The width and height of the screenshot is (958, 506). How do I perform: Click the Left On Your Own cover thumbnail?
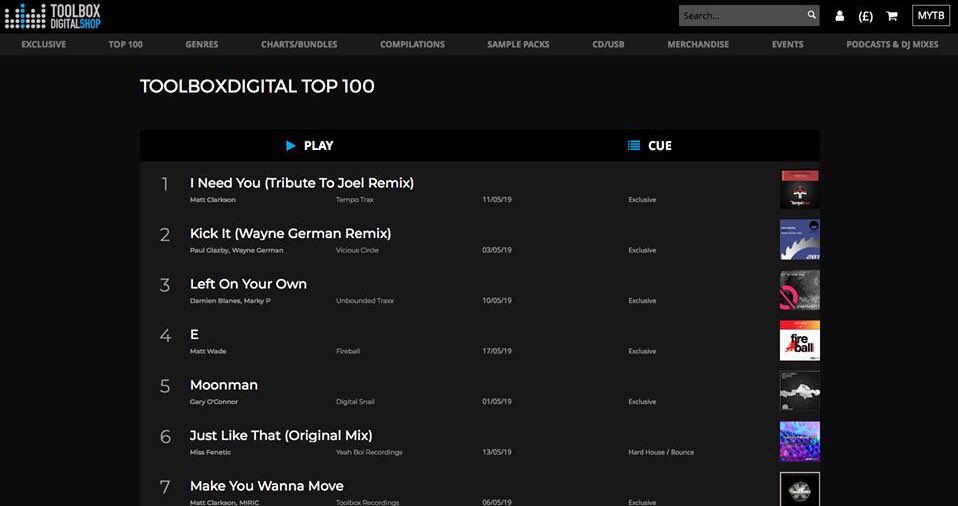click(x=800, y=290)
